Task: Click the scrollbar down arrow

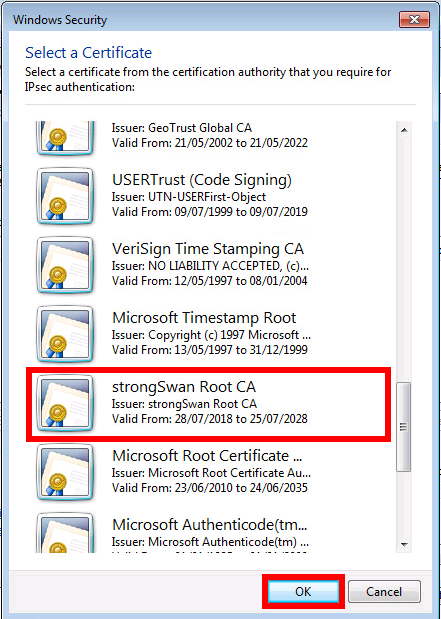Action: [403, 544]
